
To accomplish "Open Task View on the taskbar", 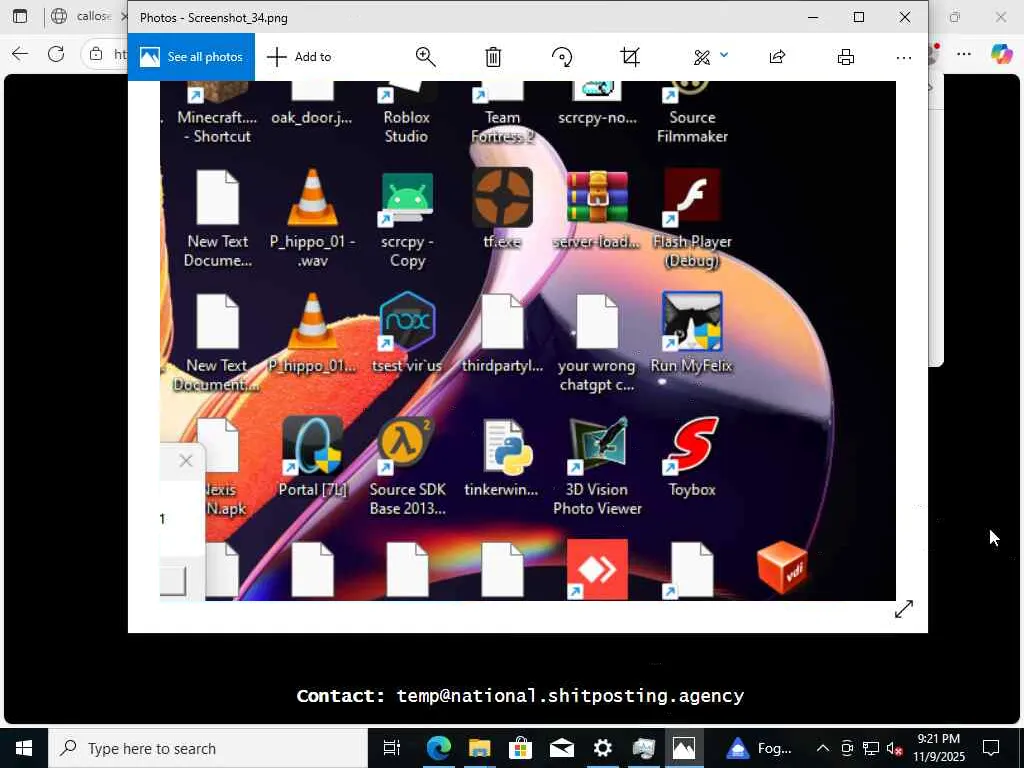I will pyautogui.click(x=392, y=748).
